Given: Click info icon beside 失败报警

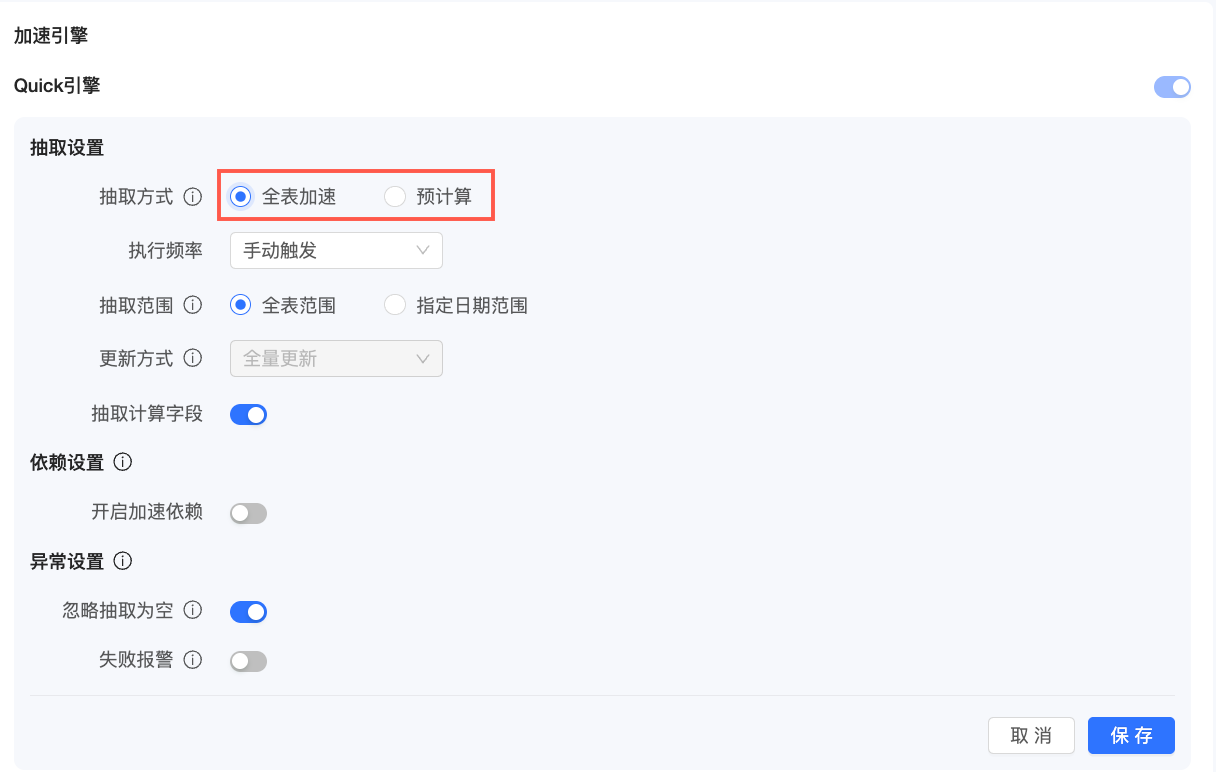Looking at the screenshot, I should 193,660.
